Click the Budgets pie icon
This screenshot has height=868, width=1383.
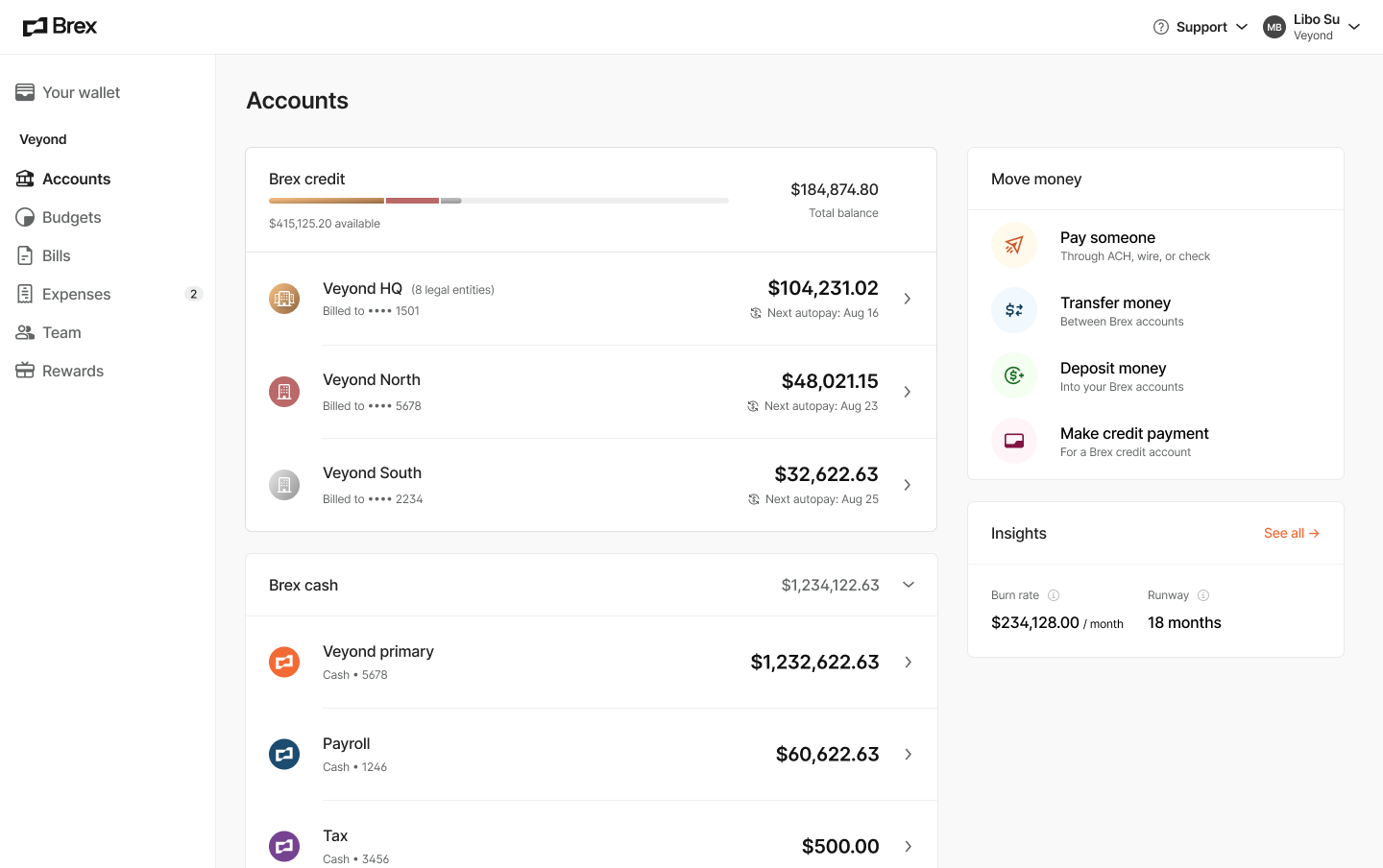coord(25,217)
